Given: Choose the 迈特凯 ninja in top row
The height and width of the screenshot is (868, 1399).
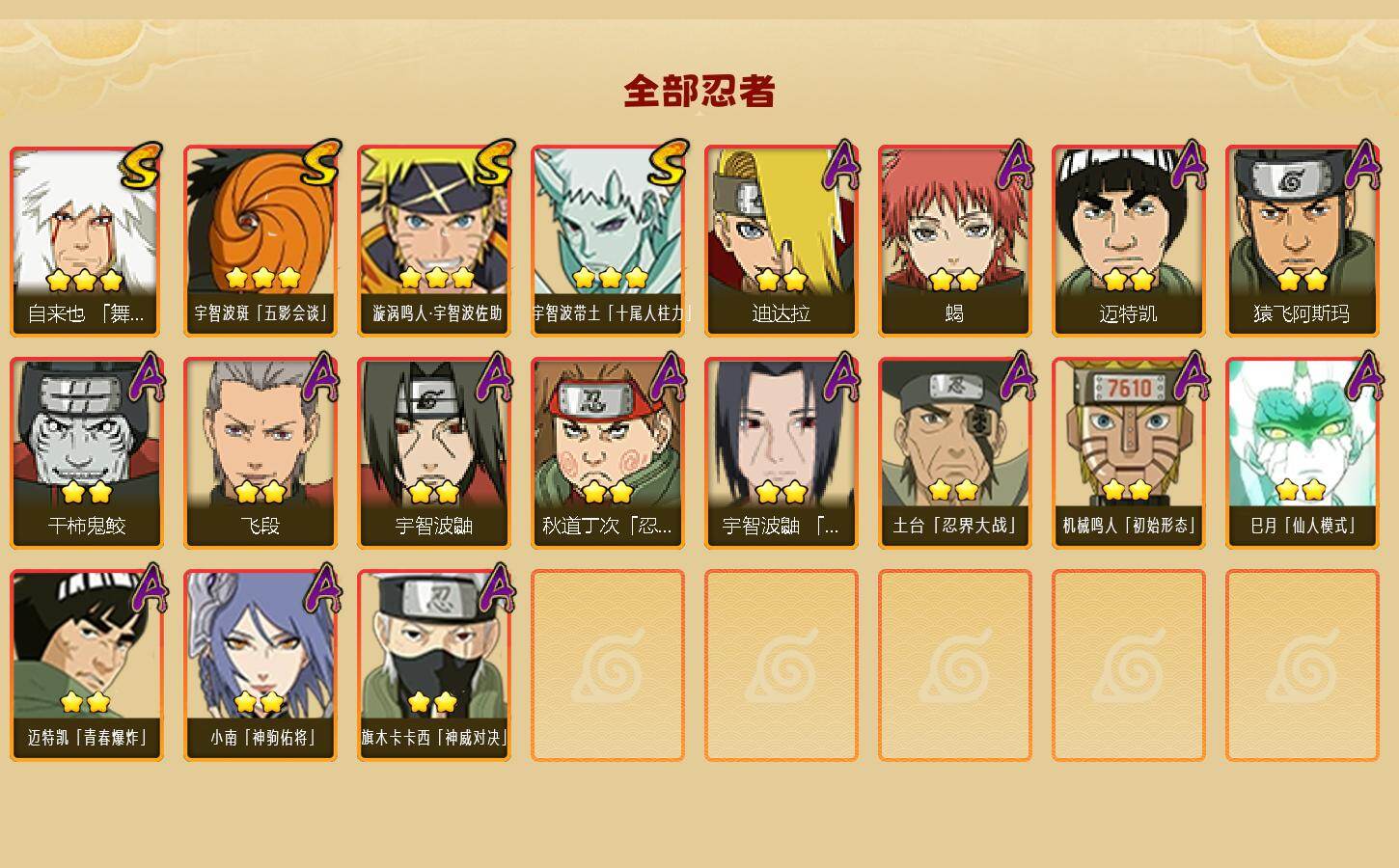Looking at the screenshot, I should (x=1129, y=241).
